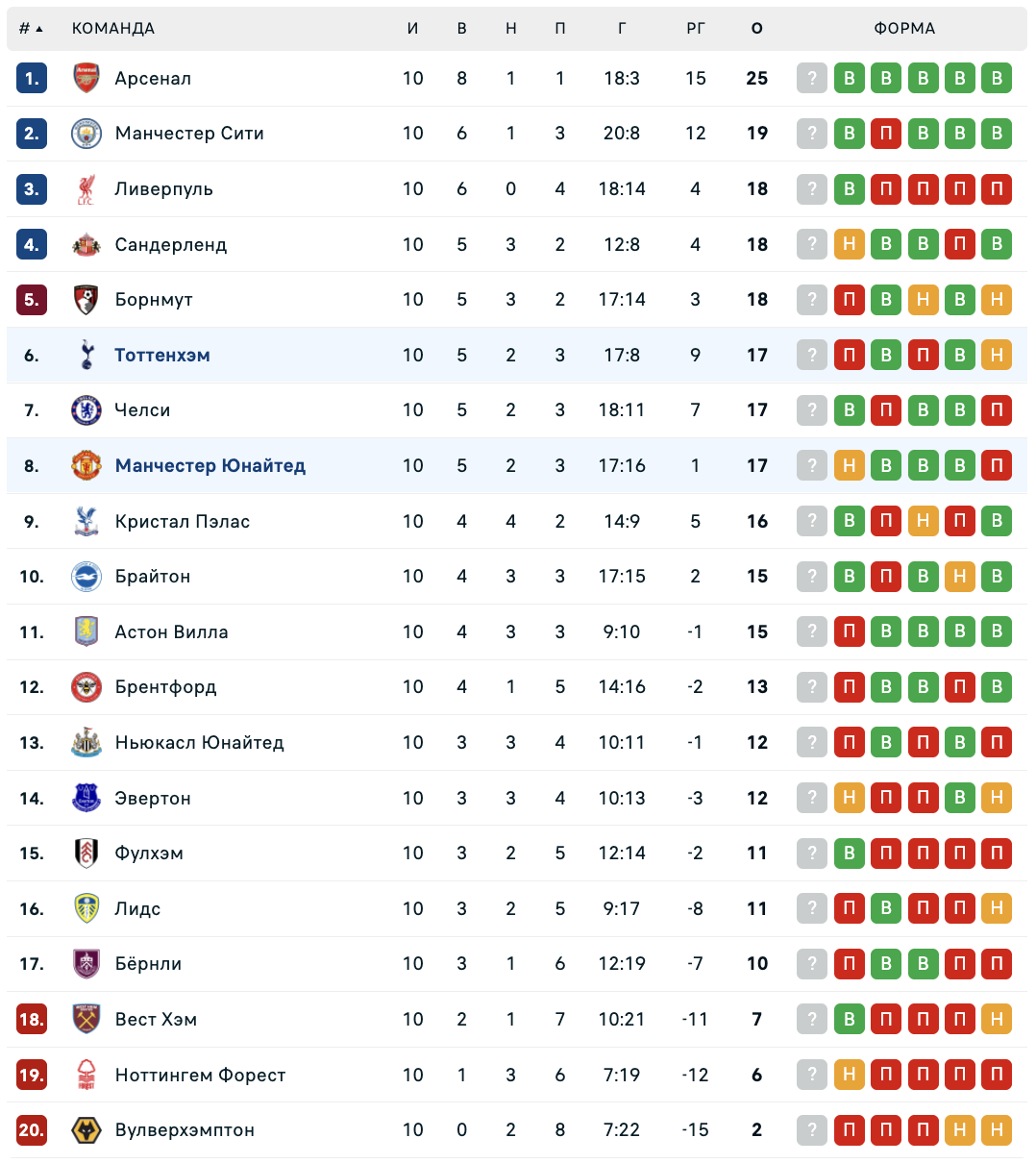The height and width of the screenshot is (1163, 1036).
Task: Click the Chelsea club crest
Action: [x=86, y=410]
